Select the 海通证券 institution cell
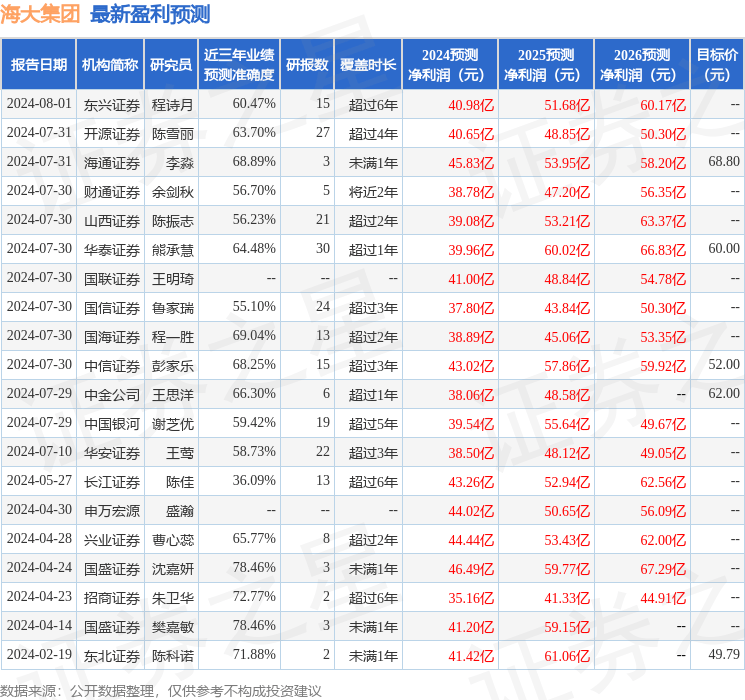This screenshot has width=745, height=700. [x=112, y=163]
